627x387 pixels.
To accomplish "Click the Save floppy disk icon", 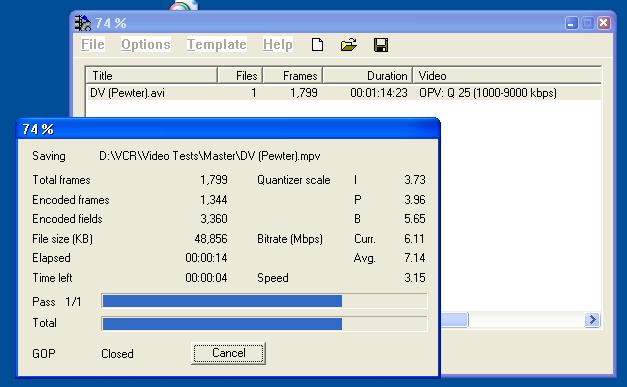I will point(381,44).
